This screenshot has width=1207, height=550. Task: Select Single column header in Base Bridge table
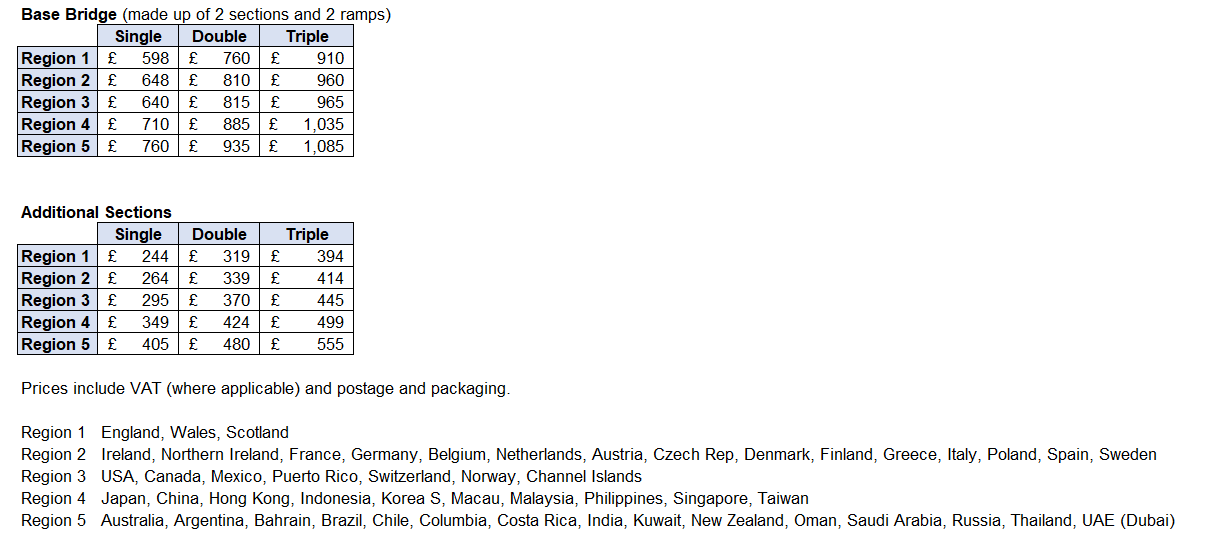click(138, 36)
